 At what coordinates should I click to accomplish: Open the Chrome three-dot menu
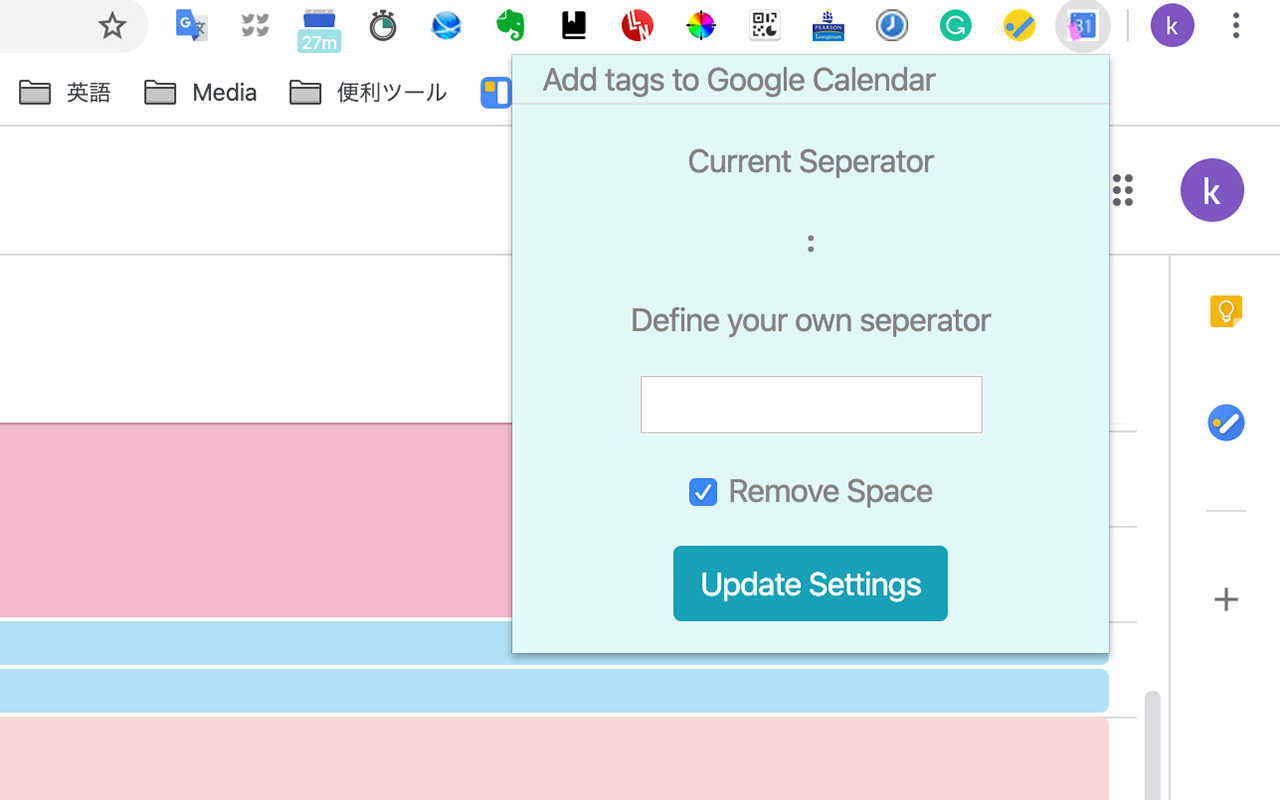(x=1236, y=26)
